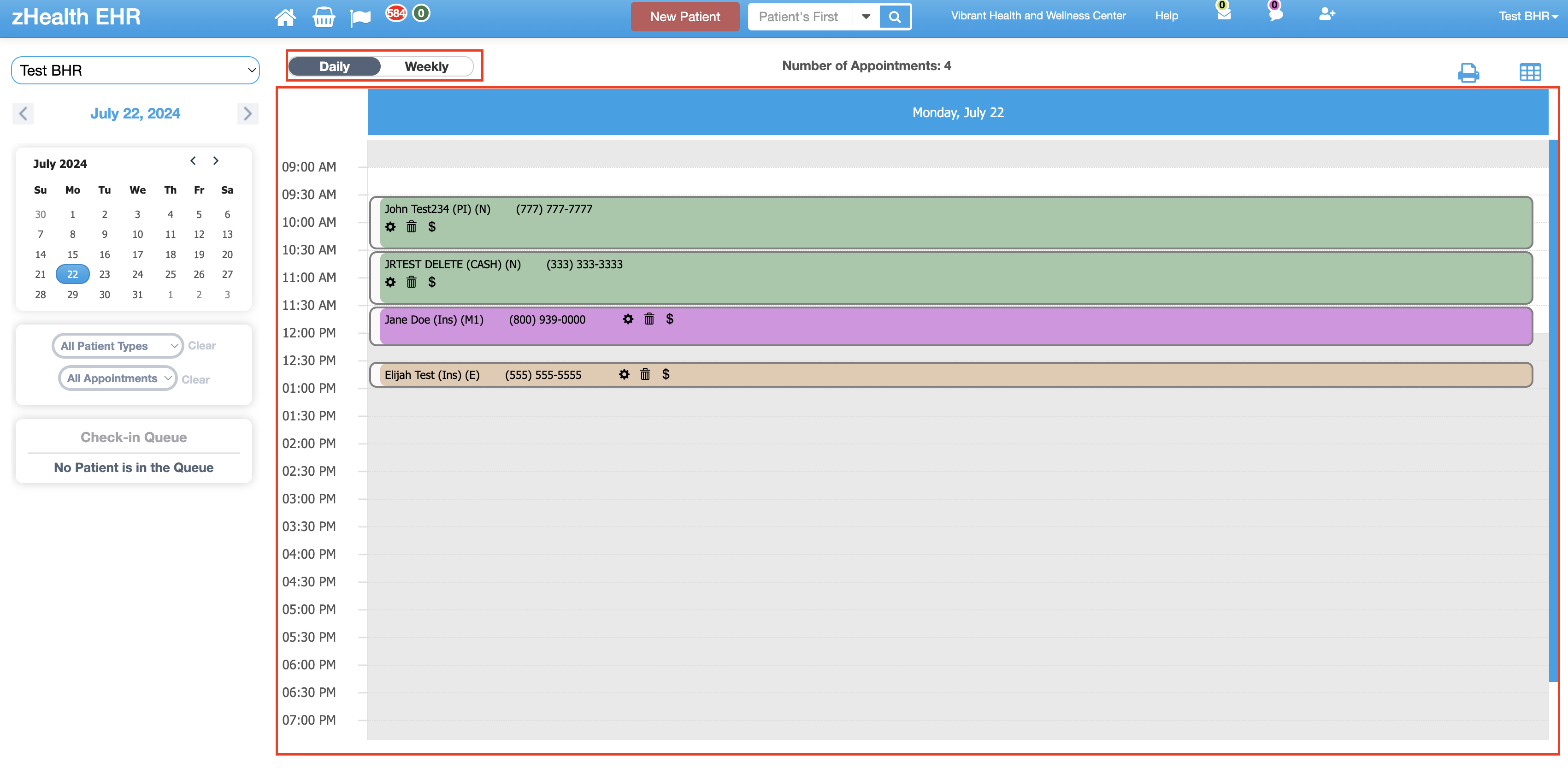Clear the appointments filter
This screenshot has height=768, width=1568.
195,379
